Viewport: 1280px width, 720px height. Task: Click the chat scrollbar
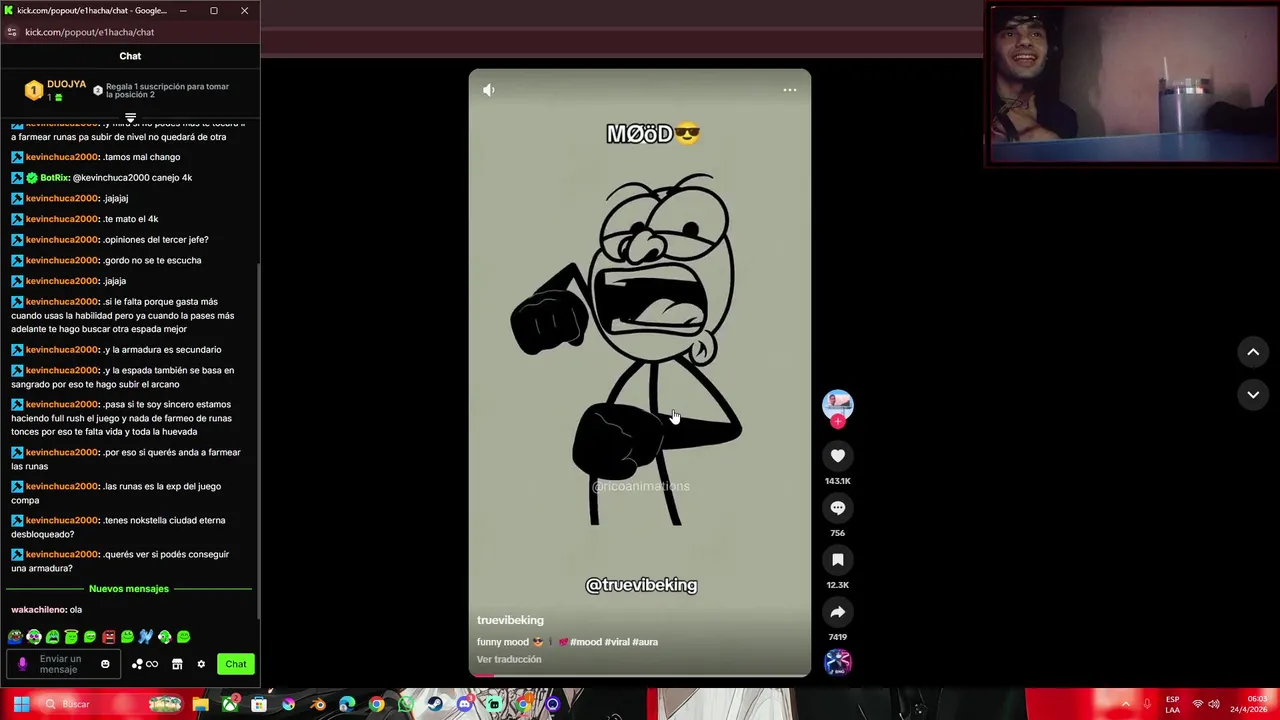coord(258,440)
